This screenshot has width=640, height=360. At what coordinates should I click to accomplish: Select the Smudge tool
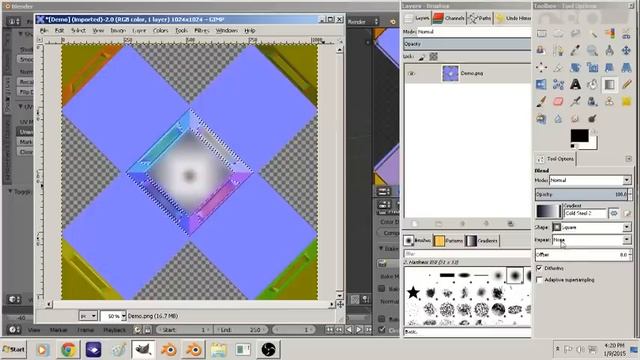[x=576, y=119]
